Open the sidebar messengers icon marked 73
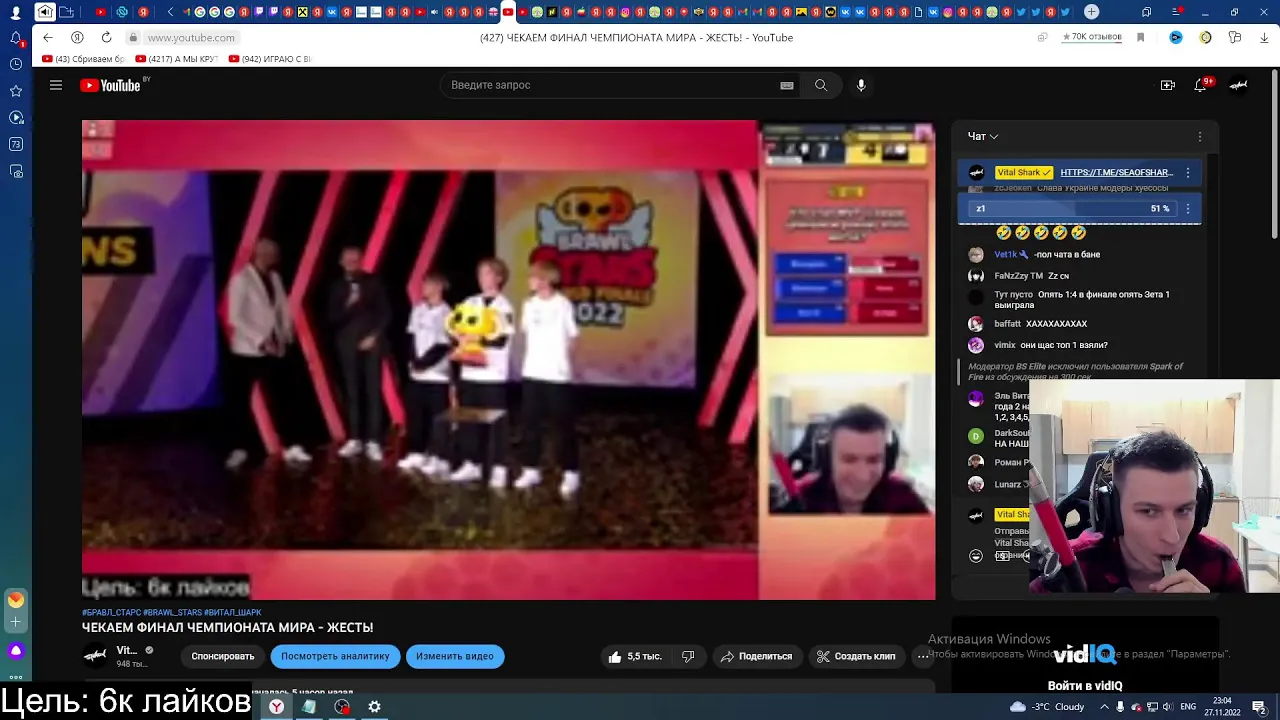 pos(16,144)
